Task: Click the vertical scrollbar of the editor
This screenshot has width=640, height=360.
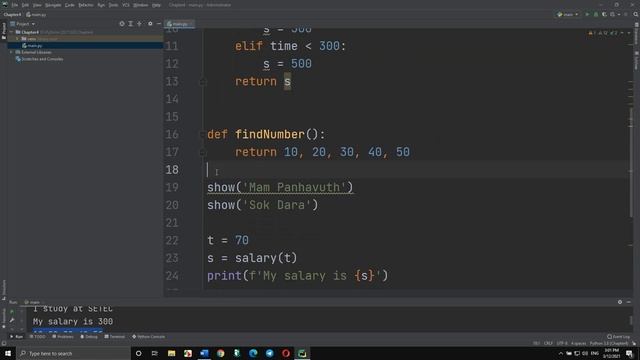Action: coord(631,163)
